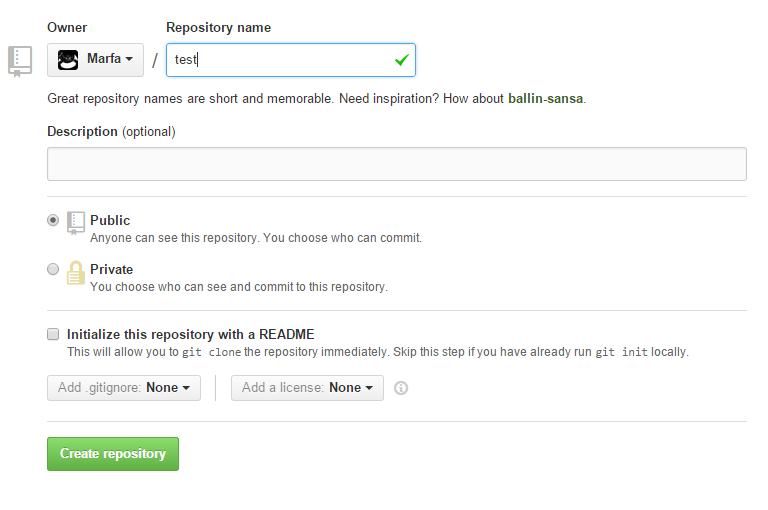Click the Repository name text field
This screenshot has width=768, height=510.
[x=291, y=60]
